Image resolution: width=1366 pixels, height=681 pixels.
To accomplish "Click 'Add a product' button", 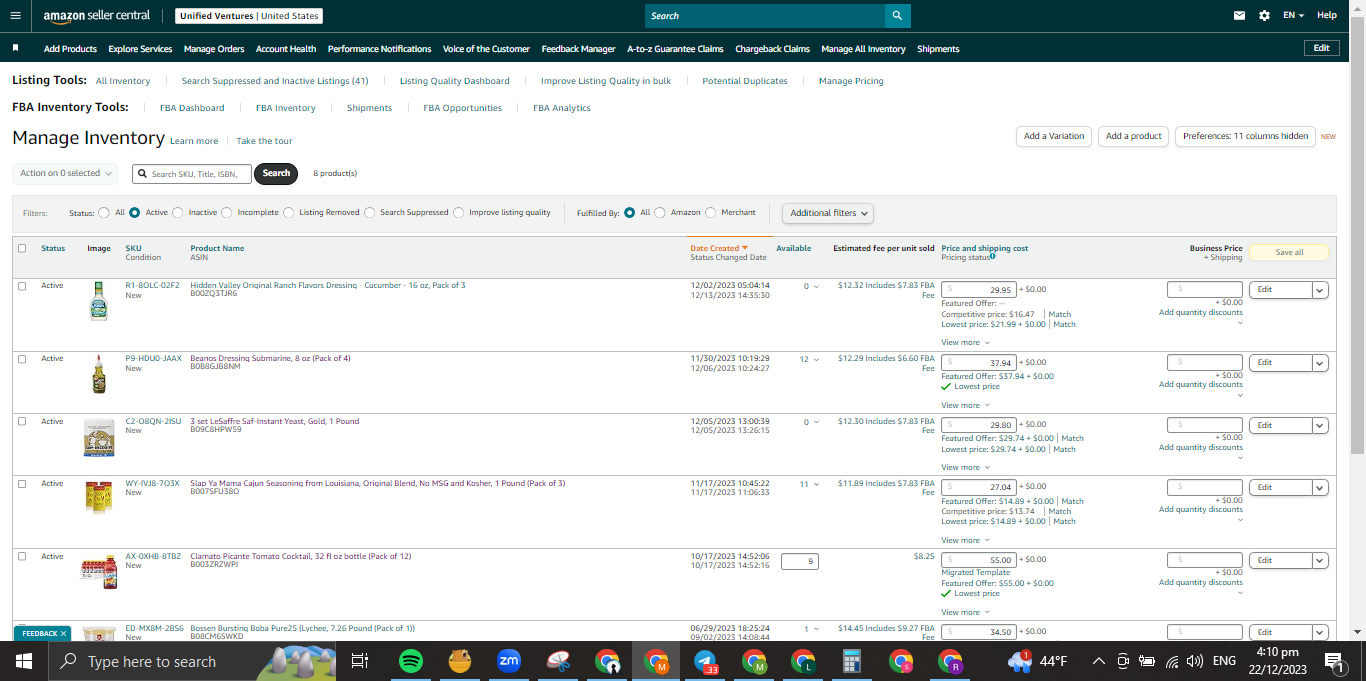I will click(1134, 136).
